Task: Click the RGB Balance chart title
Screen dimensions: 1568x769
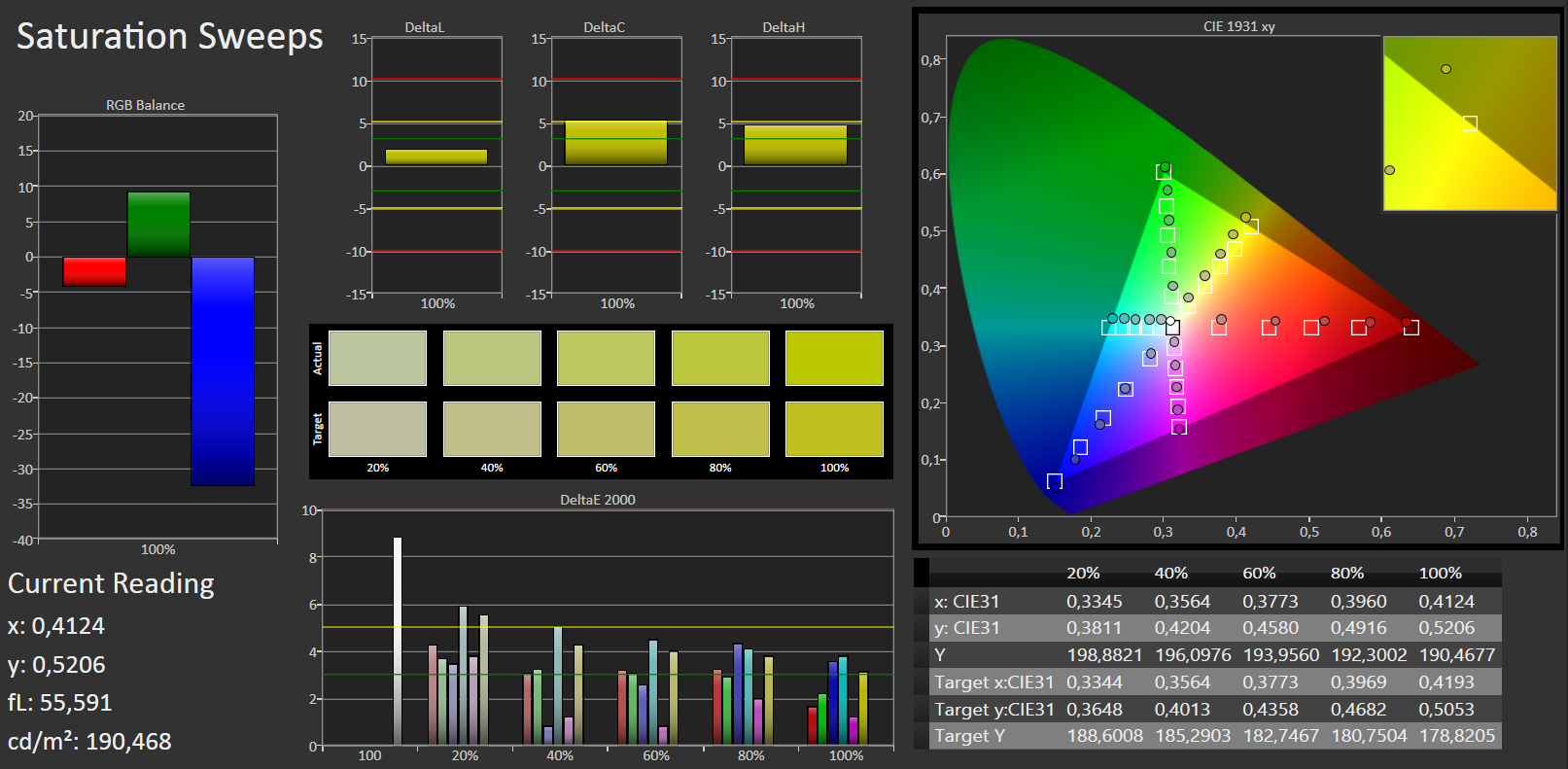Action: tap(145, 105)
